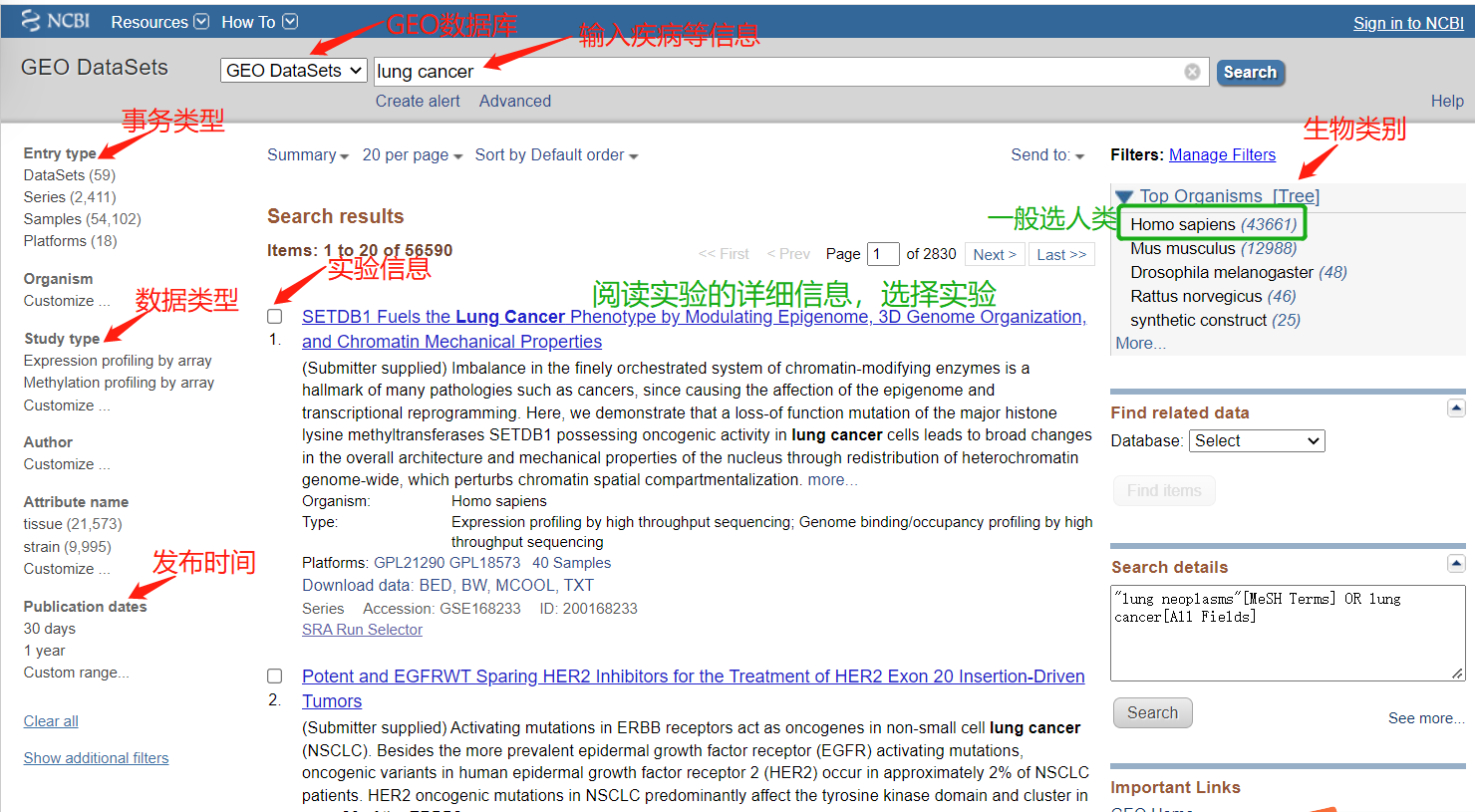Click the Search button
Viewport: 1475px width, 812px height.
(1250, 71)
